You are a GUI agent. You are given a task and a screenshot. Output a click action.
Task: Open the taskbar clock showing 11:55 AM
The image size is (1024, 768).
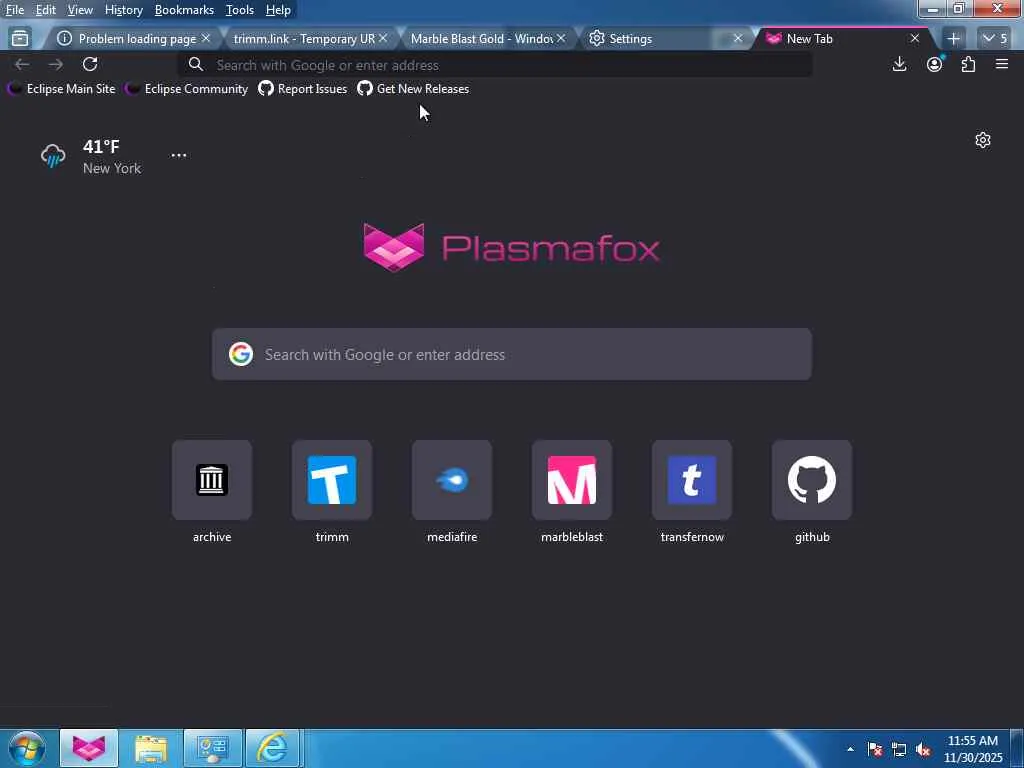pyautogui.click(x=973, y=749)
